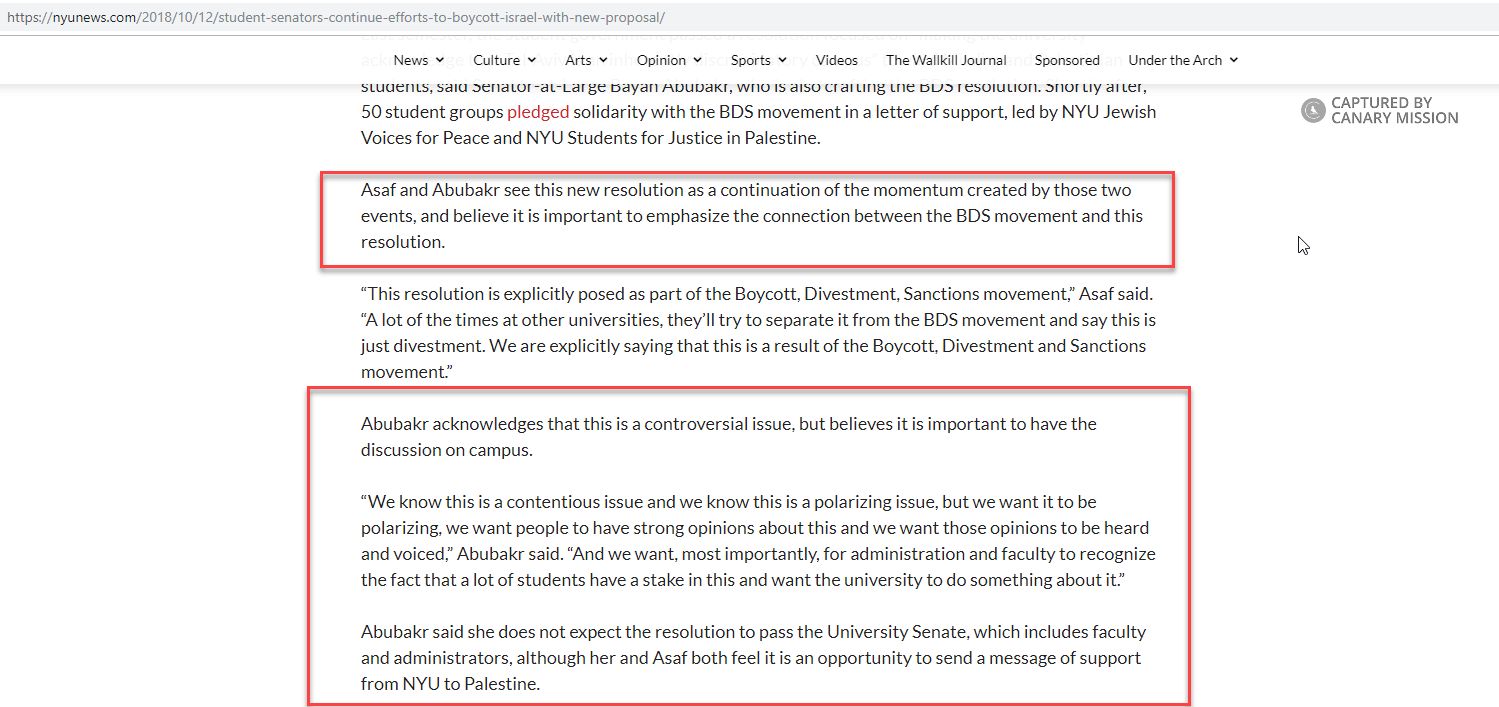Expand the chevron beside News

(x=440, y=61)
